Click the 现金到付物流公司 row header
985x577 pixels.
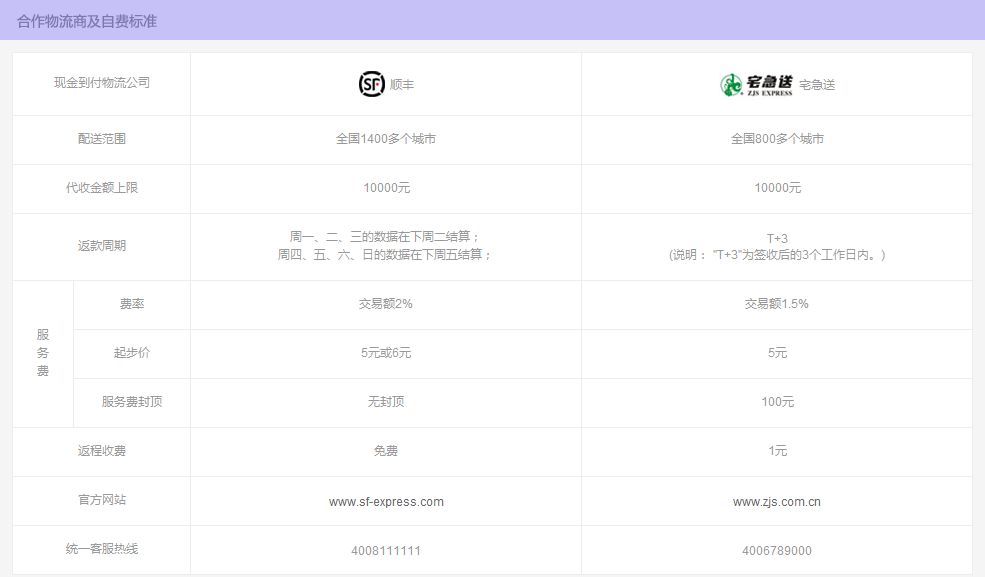pos(102,83)
